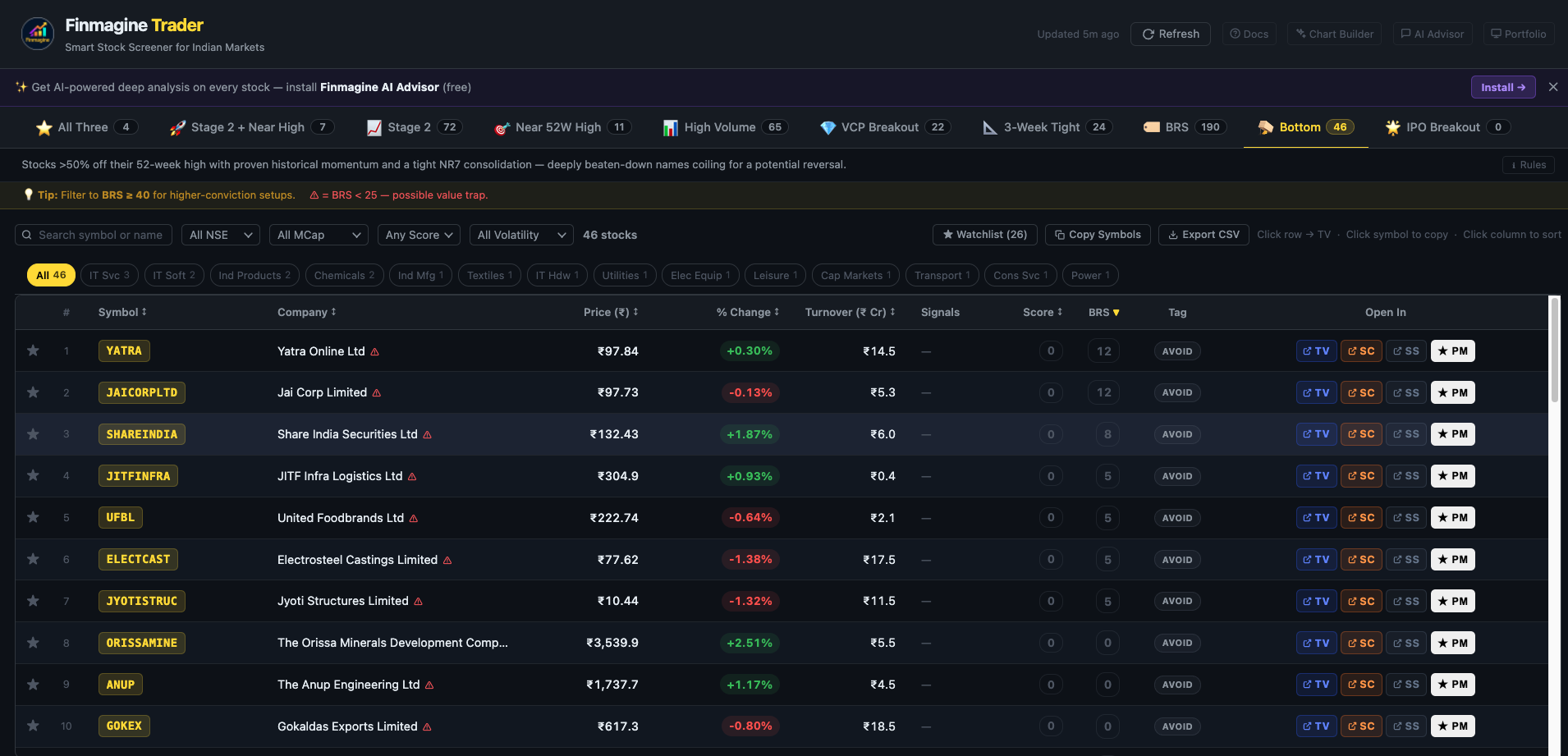
Task: Star the YATRA row for watchlist
Action: (x=33, y=351)
